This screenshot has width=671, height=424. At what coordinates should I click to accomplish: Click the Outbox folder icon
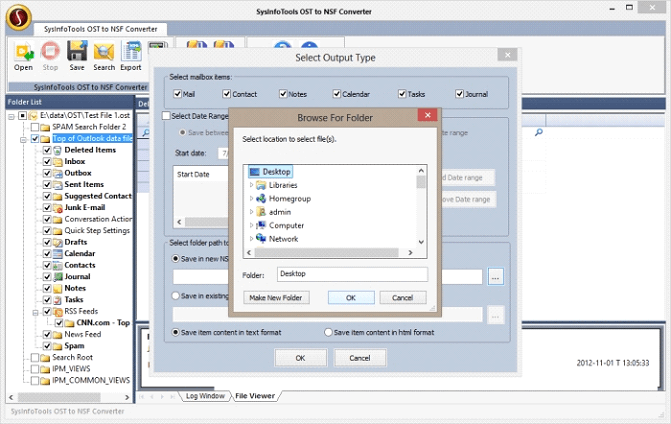click(57, 173)
